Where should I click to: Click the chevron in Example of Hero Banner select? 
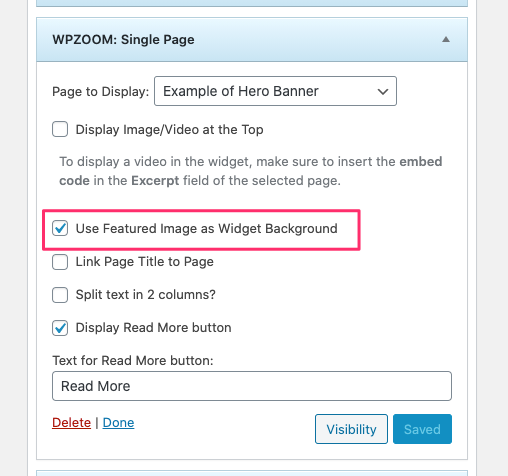coord(383,91)
